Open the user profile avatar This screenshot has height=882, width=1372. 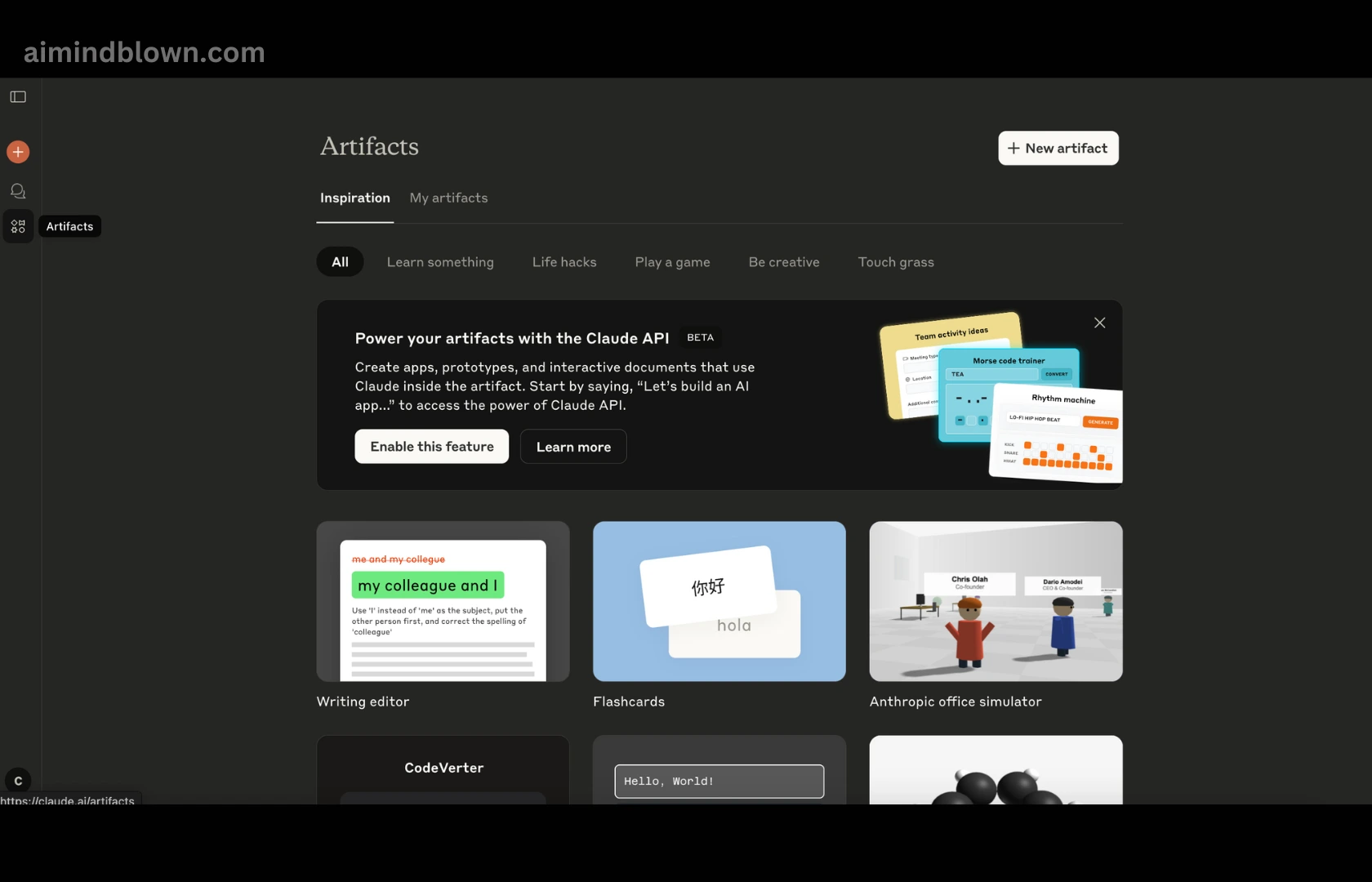tap(18, 781)
